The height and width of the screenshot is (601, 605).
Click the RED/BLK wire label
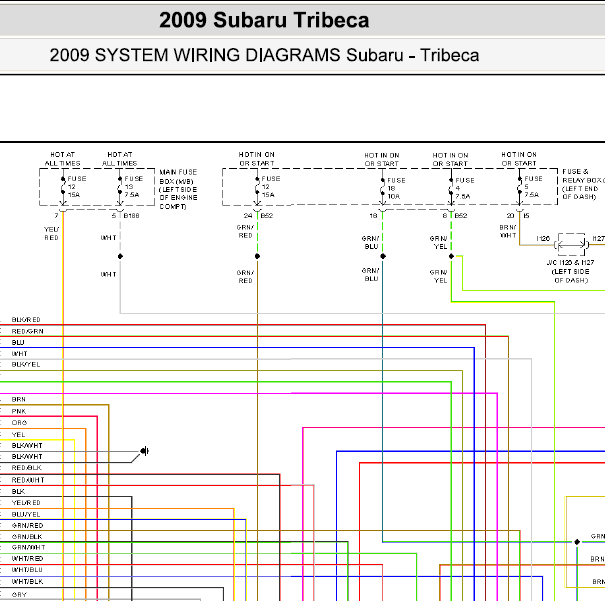27,468
